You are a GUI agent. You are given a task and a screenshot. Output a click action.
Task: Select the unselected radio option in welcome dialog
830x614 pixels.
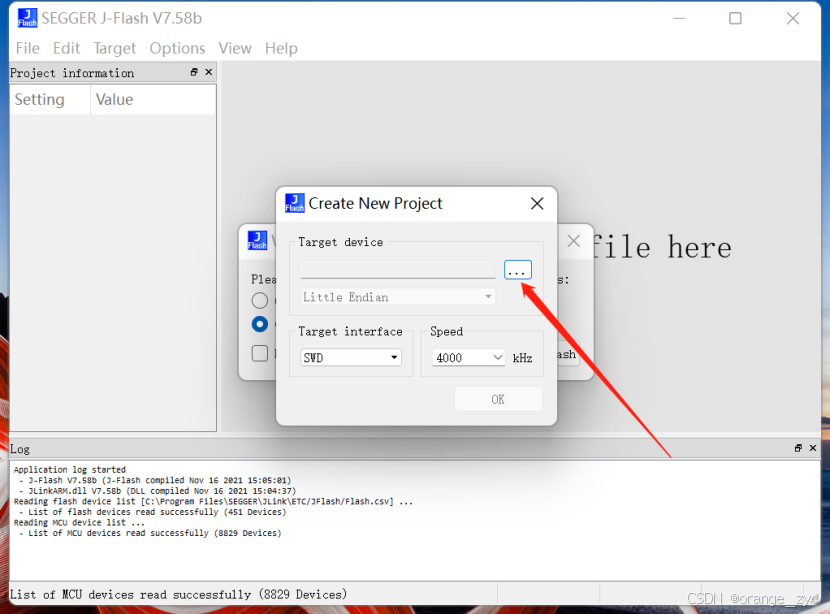pyautogui.click(x=260, y=301)
